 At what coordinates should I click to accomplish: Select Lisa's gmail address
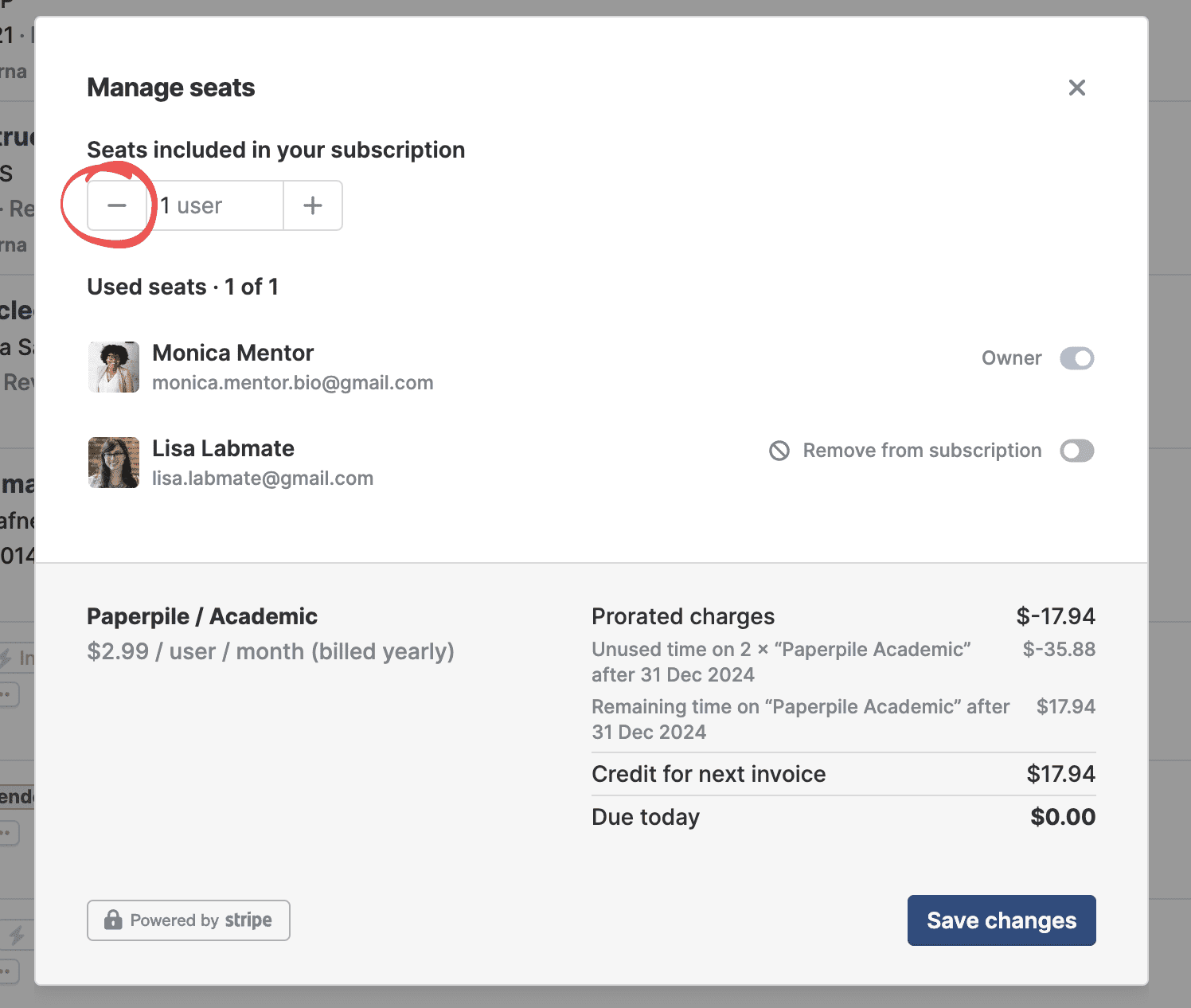[263, 479]
